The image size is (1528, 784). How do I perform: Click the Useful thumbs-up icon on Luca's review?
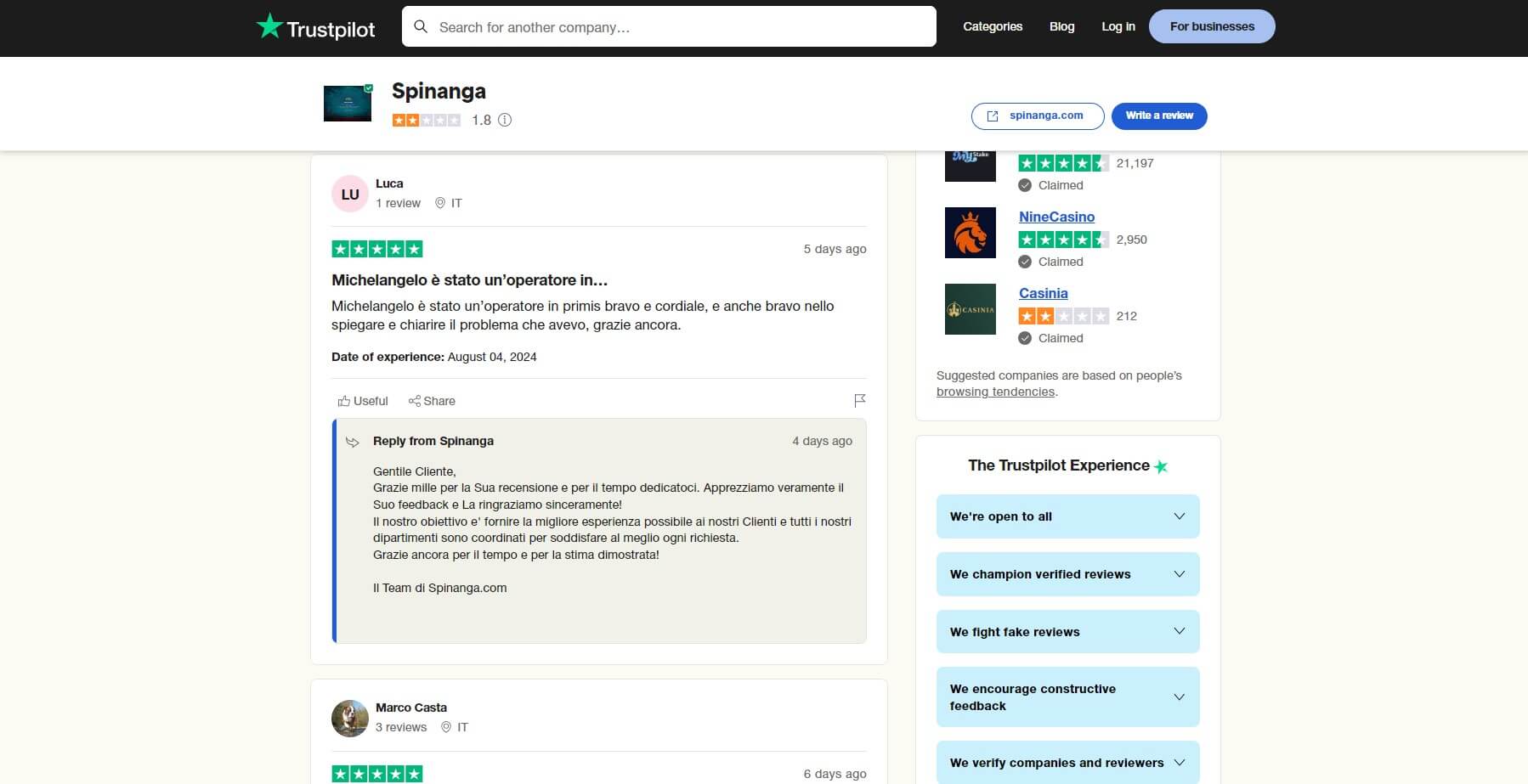[x=344, y=400]
